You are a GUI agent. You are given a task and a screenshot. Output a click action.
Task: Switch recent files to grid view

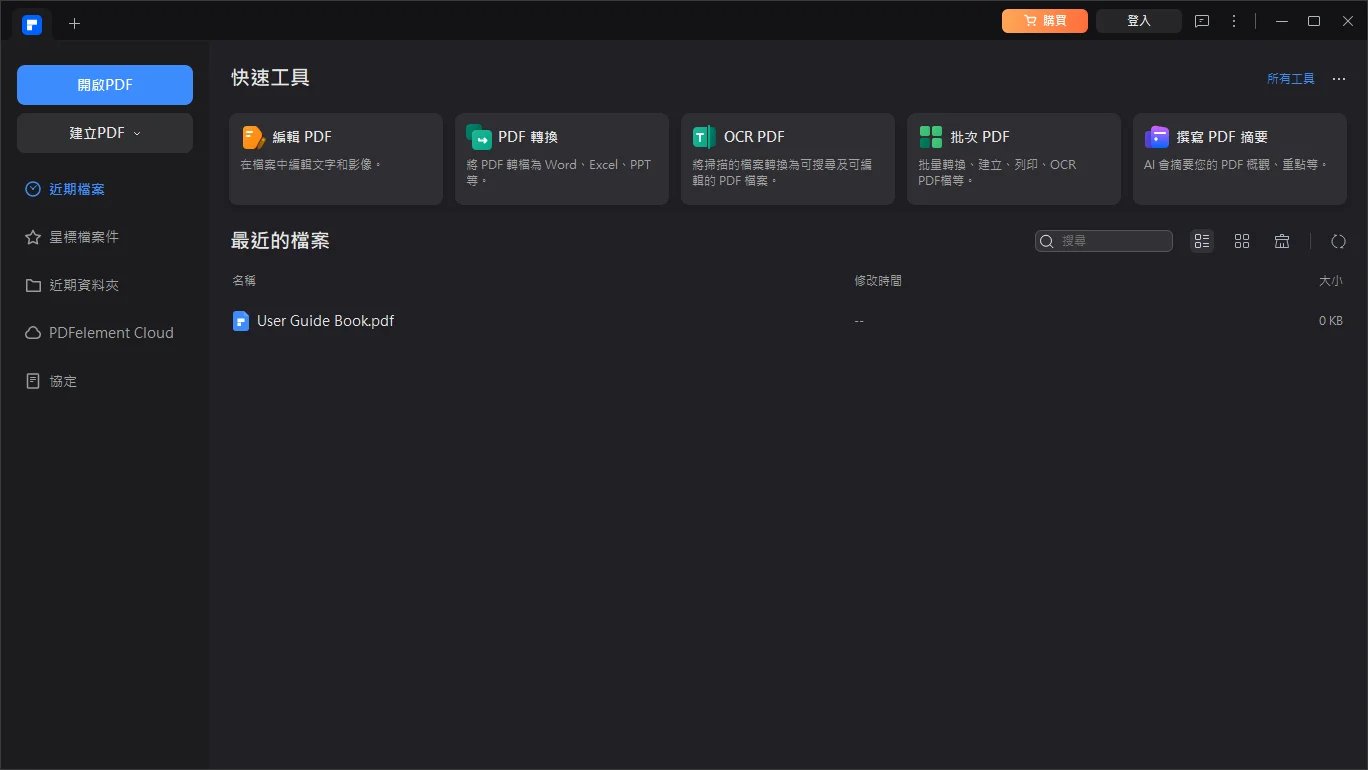tap(1242, 241)
